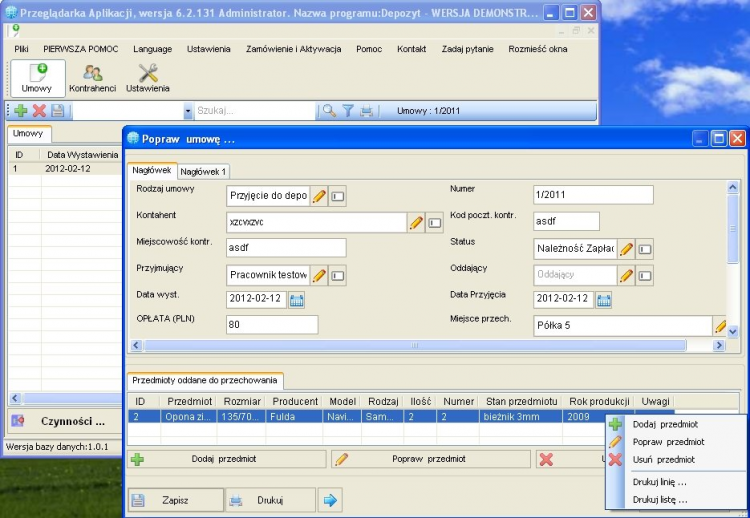Click Stan przedmiotu column header
The height and width of the screenshot is (518, 750).
click(521, 402)
